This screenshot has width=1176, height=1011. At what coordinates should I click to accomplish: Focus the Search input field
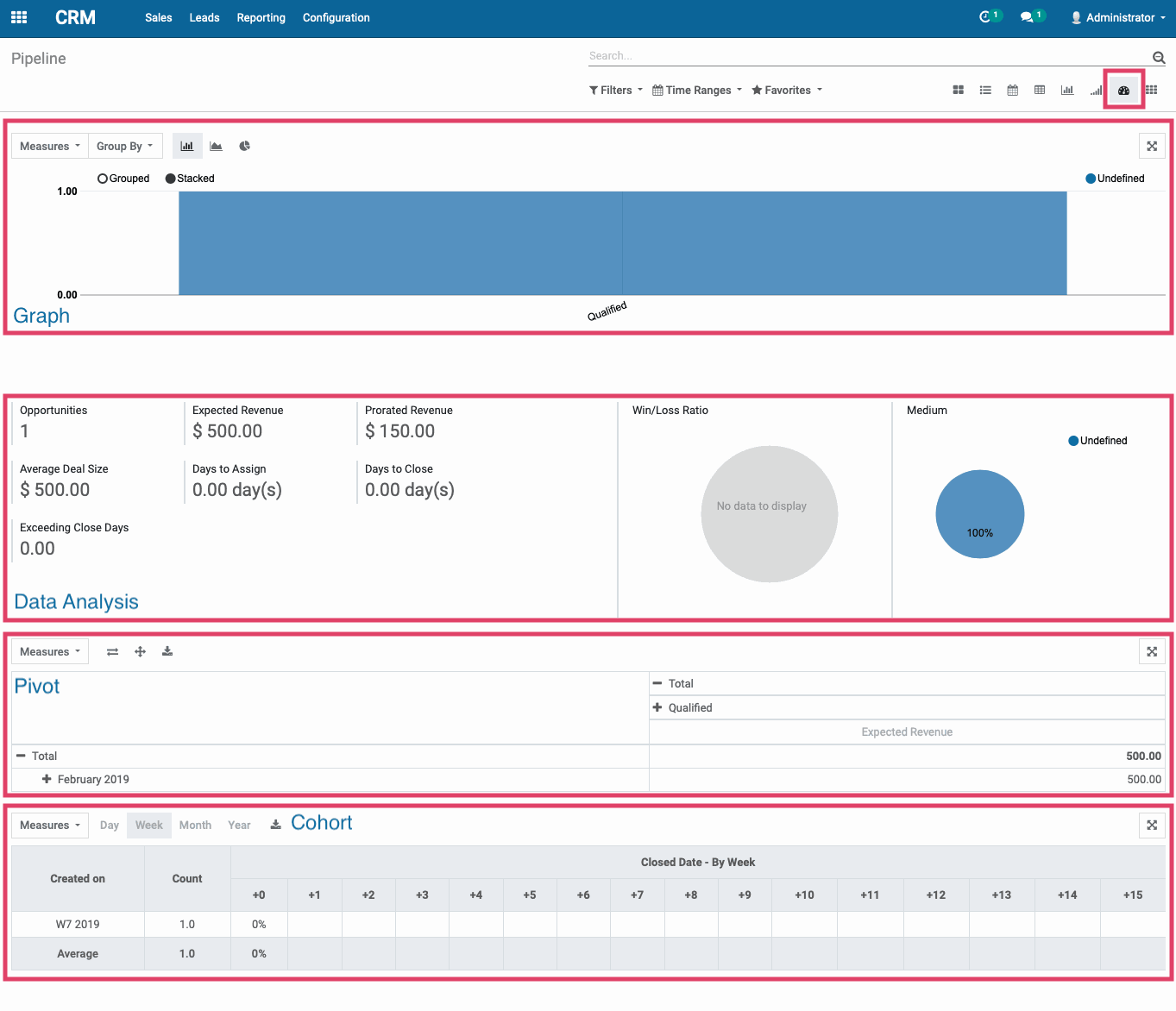point(867,56)
